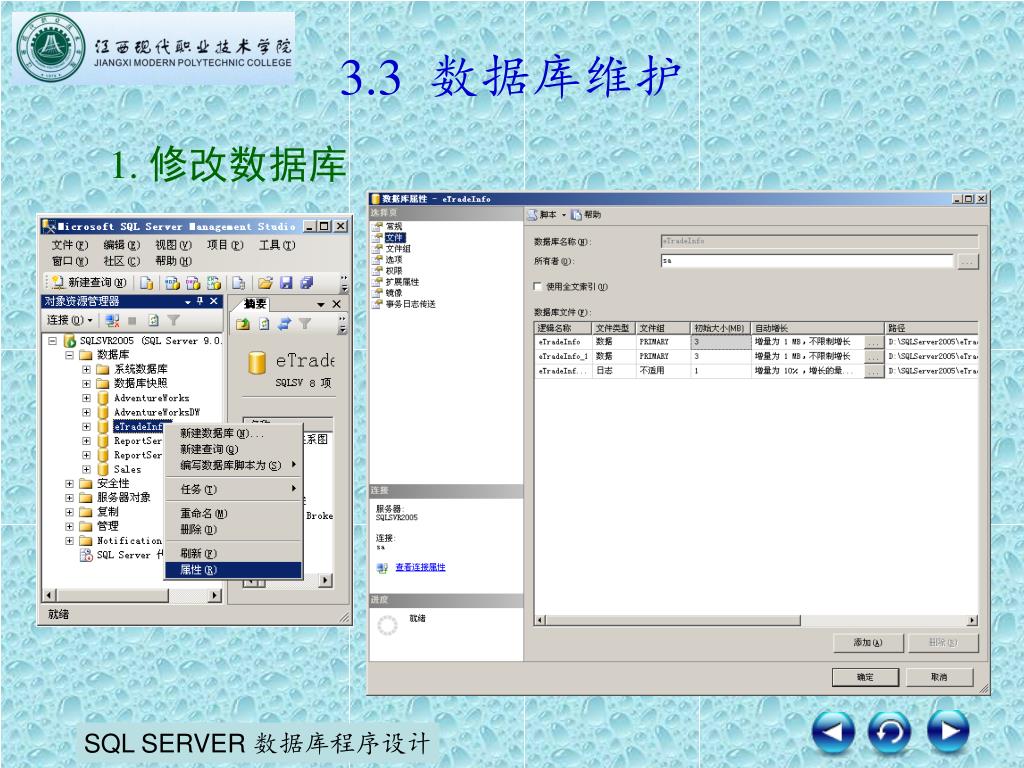Screen dimensions: 1024x768
Task: Choose 重命名 from the context menu
Action: [x=233, y=513]
